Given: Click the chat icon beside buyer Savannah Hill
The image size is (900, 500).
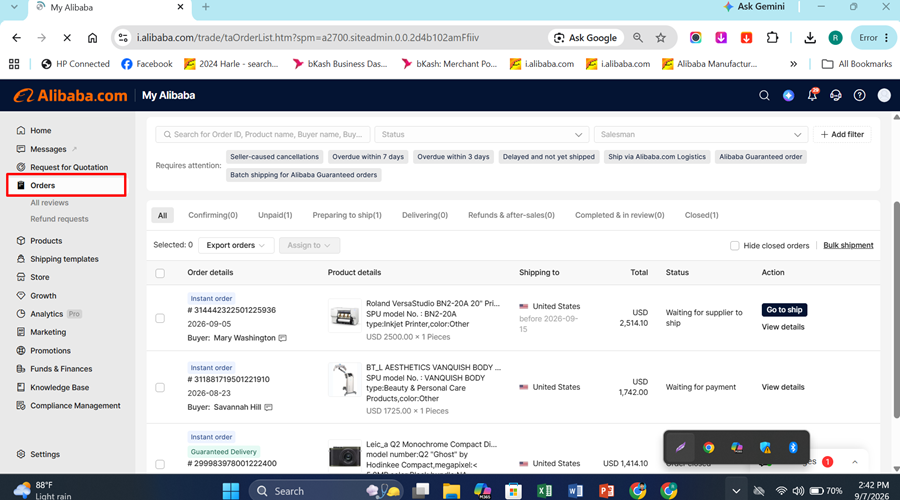Looking at the screenshot, I should point(268,407).
